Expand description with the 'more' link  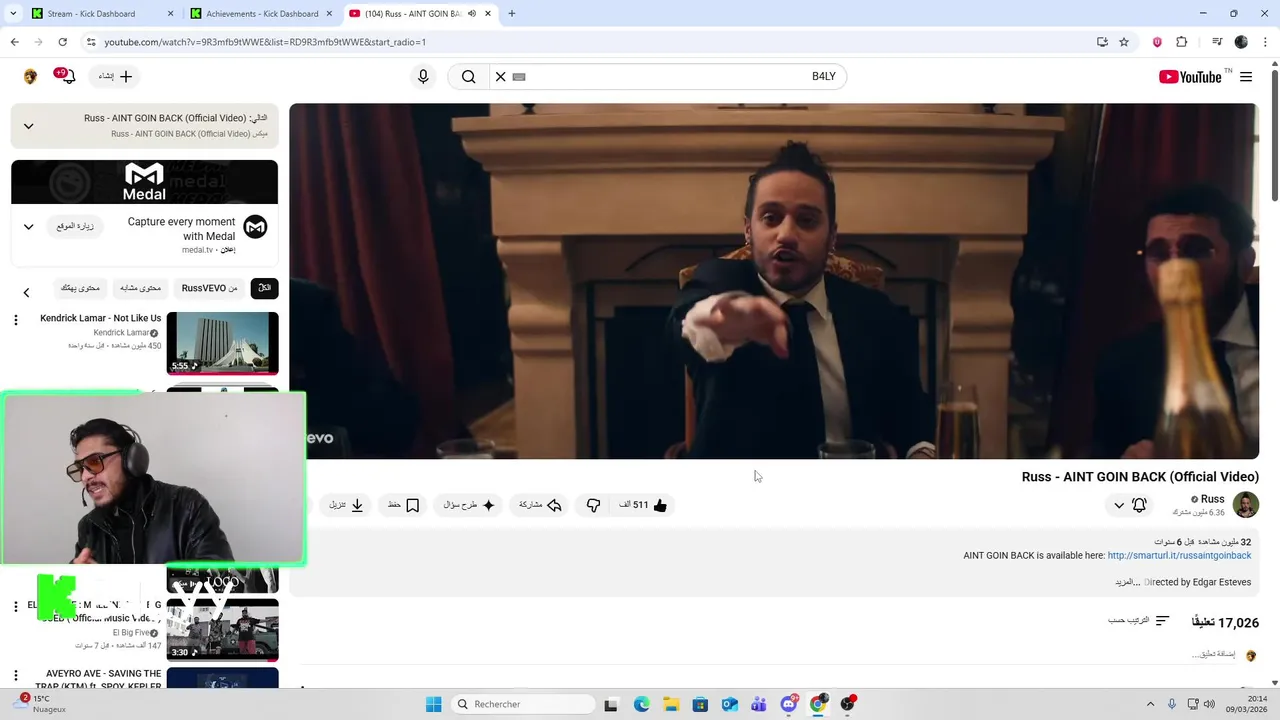point(1127,582)
